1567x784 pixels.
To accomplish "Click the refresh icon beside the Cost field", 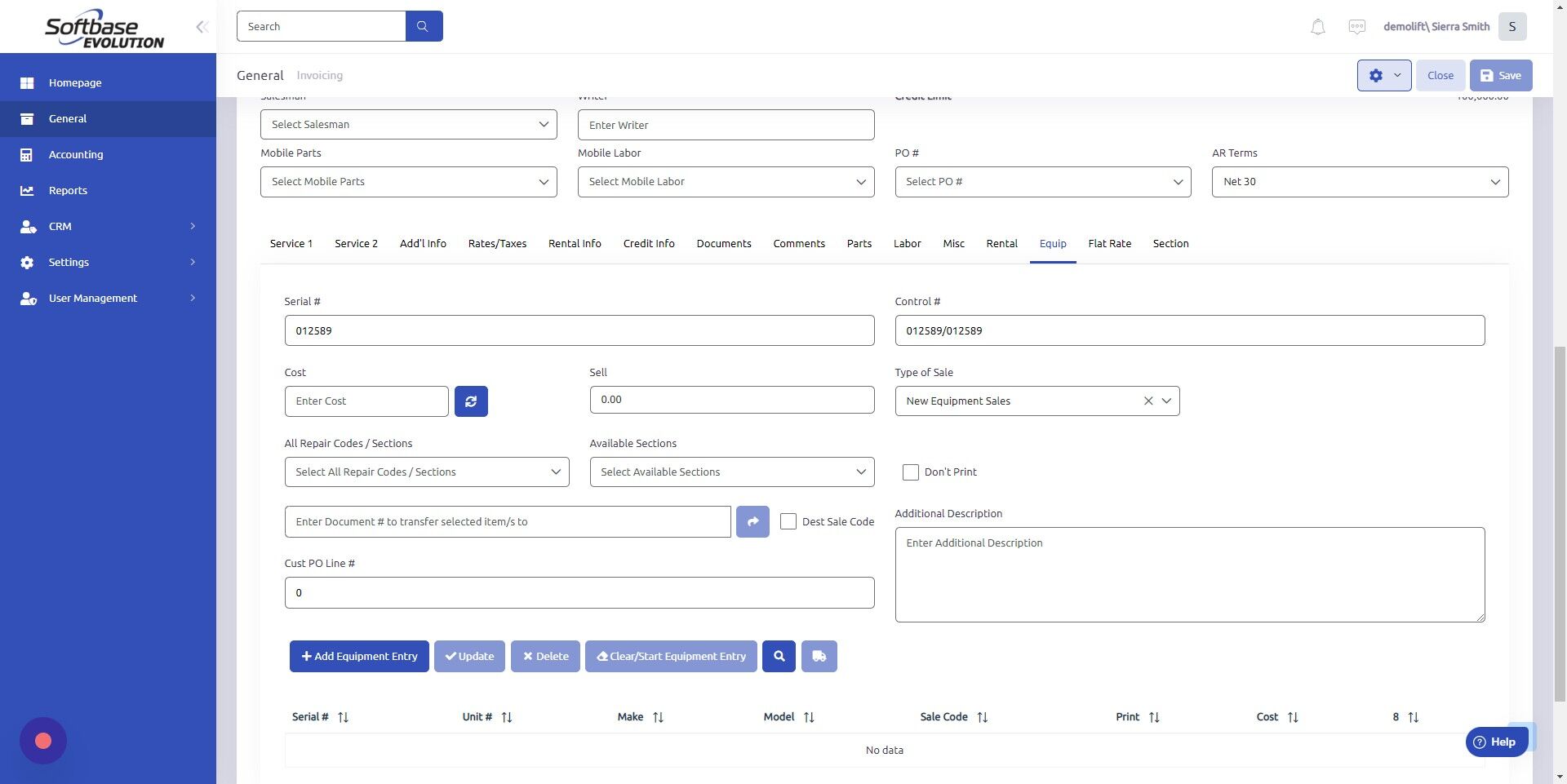I will tap(471, 401).
